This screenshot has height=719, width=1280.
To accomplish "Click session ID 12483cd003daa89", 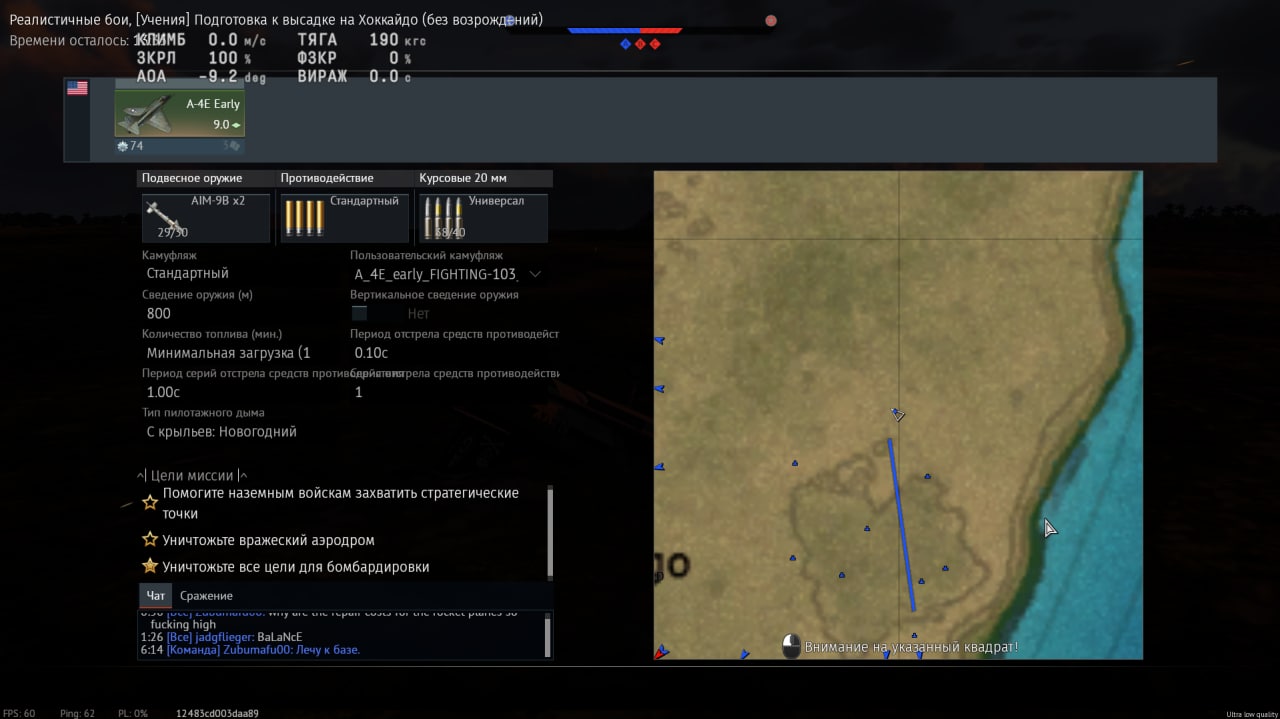I will coord(217,713).
